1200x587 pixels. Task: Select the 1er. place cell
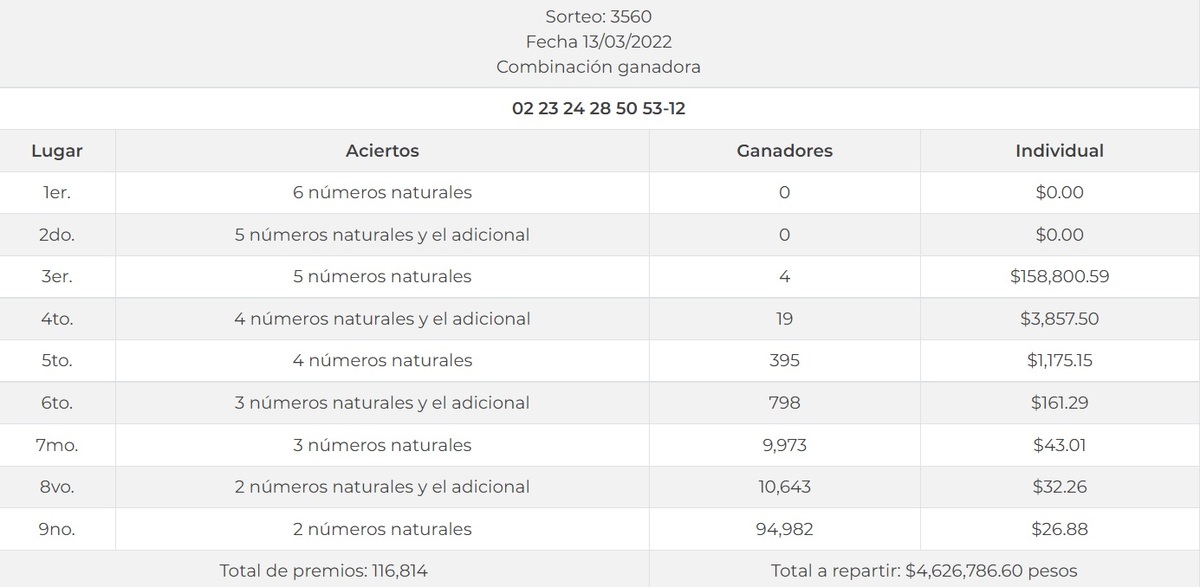(57, 193)
